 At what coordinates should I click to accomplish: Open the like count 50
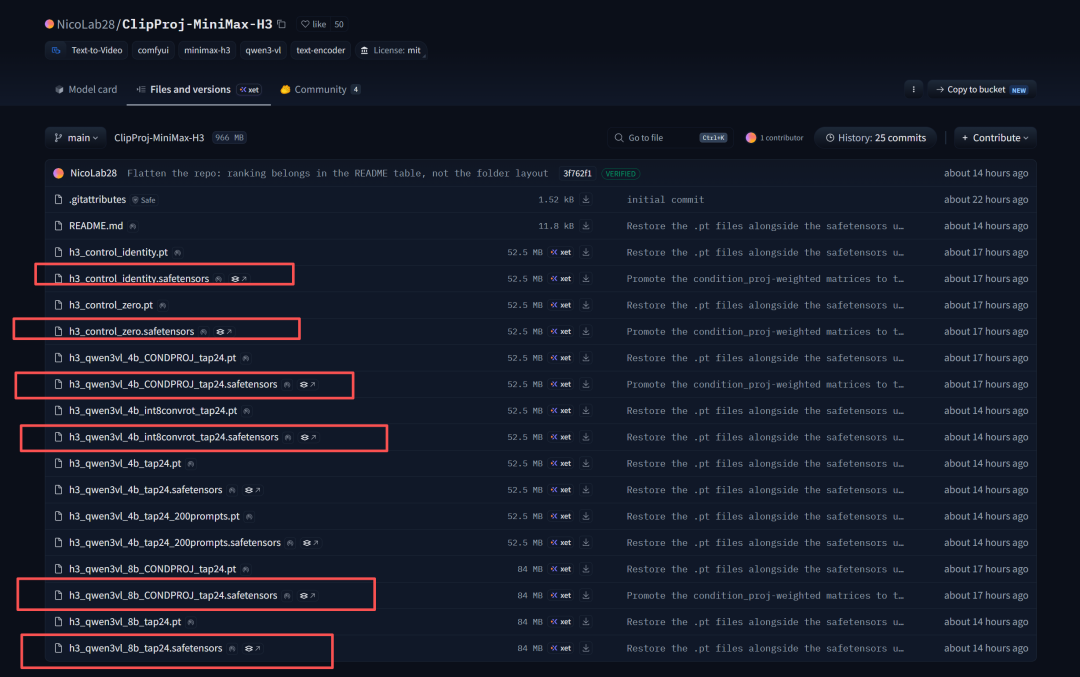339,24
